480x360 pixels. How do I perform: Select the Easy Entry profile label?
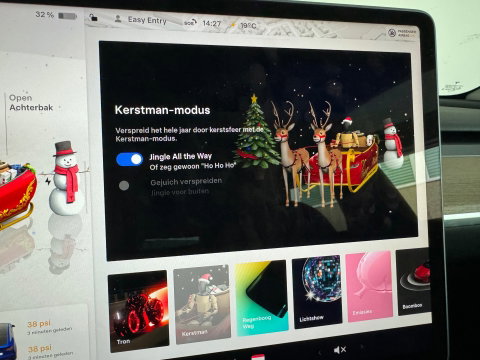[147, 20]
